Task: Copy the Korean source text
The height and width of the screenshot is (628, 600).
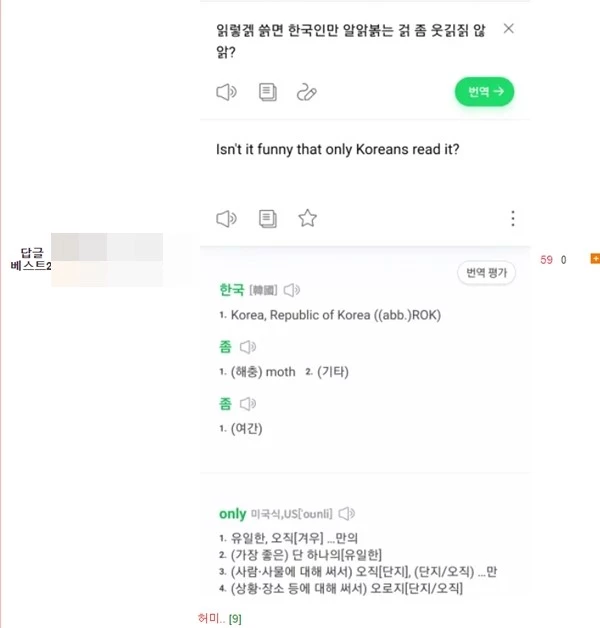Action: pos(267,93)
